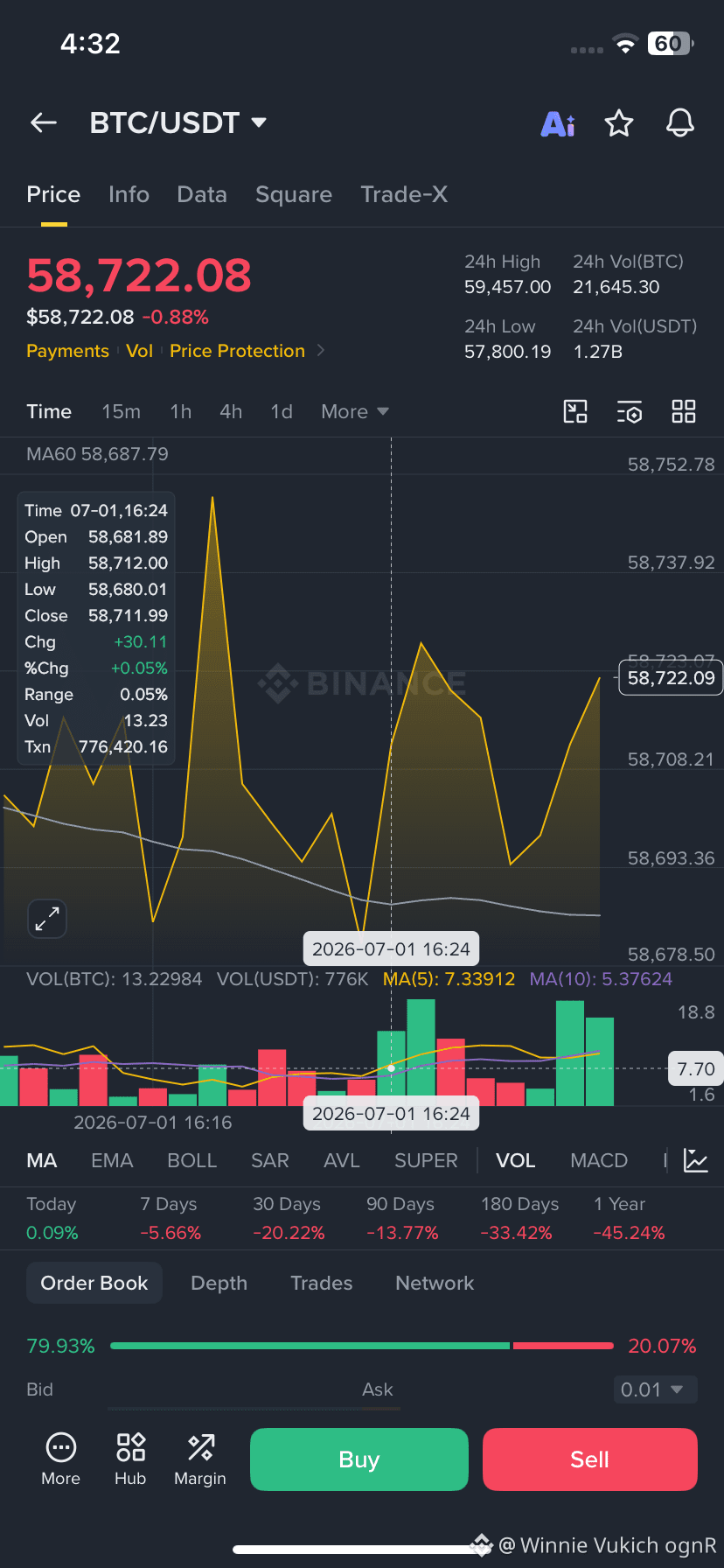This screenshot has width=724, height=1568.
Task: Open the Hub icon
Action: pyautogui.click(x=130, y=1459)
